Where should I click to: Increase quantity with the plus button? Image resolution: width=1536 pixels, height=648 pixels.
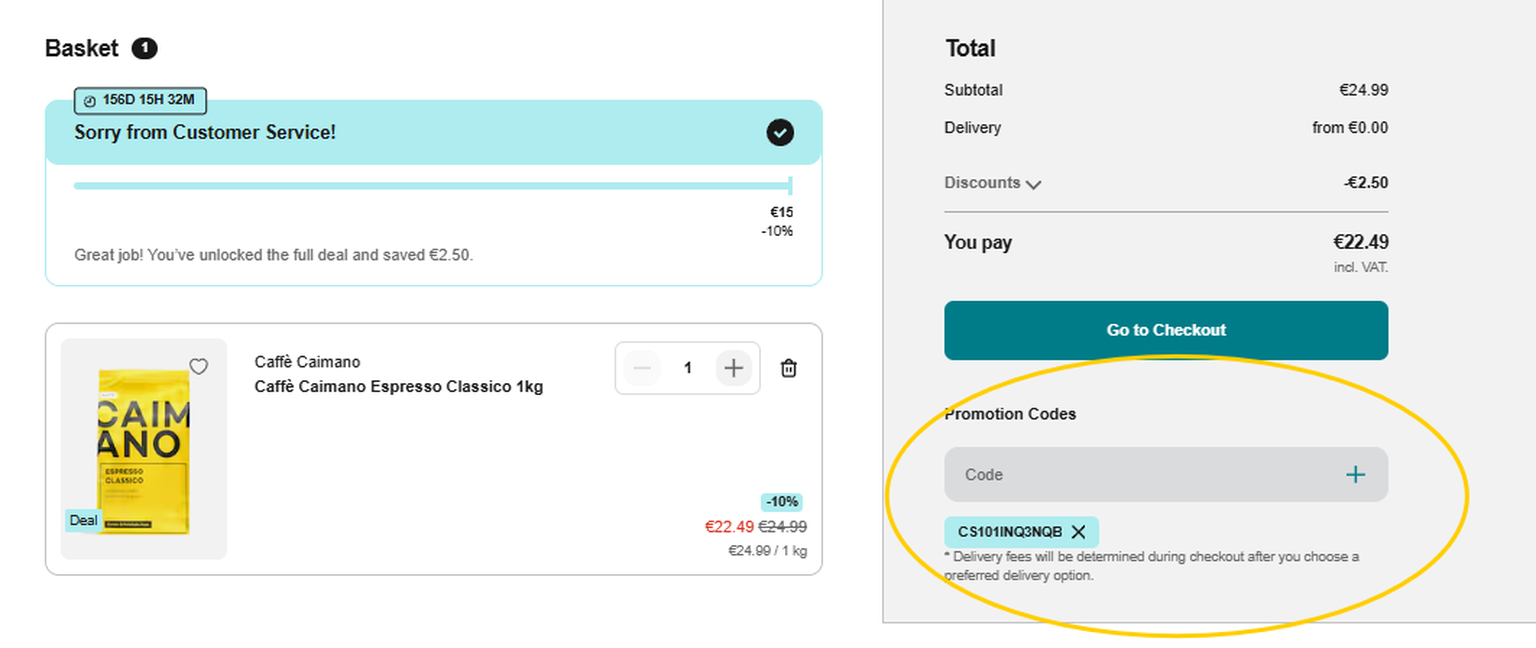(734, 369)
